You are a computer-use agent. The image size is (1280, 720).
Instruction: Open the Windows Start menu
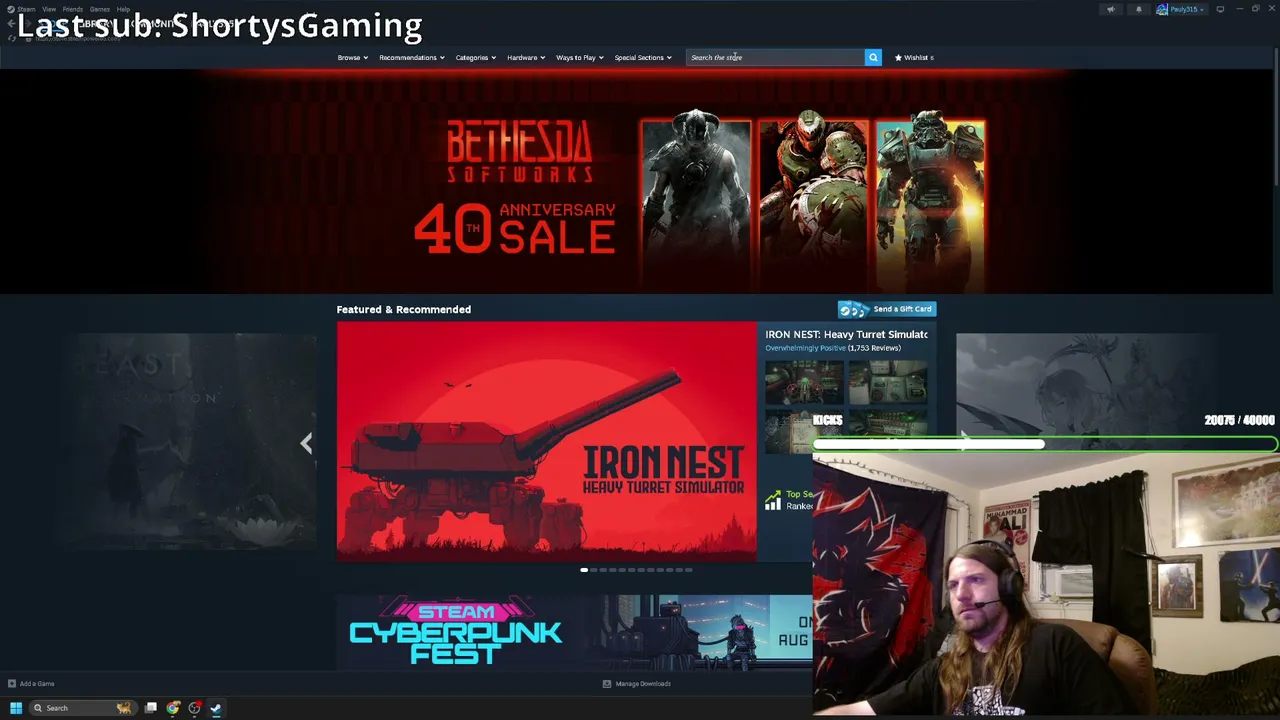tap(16, 708)
